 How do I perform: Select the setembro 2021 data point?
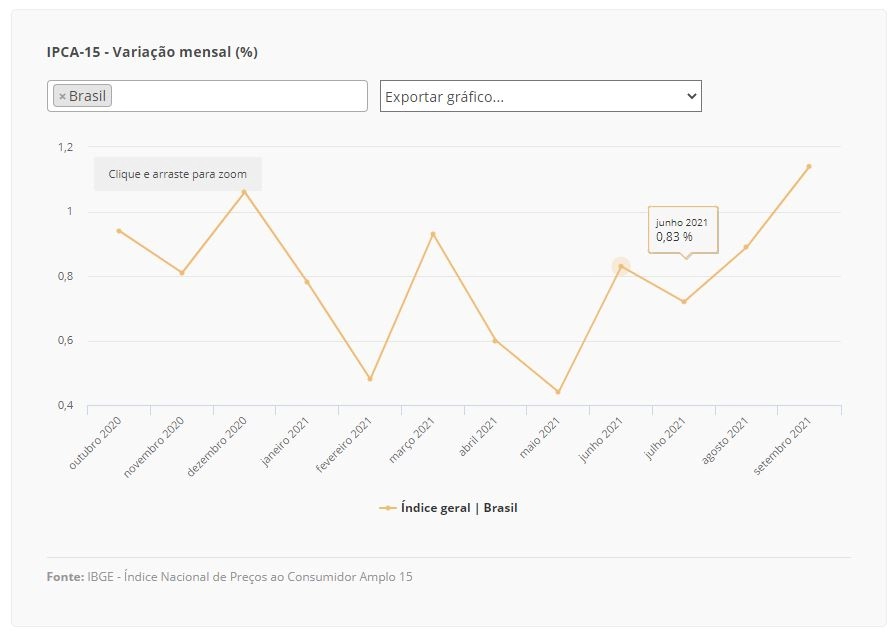[x=809, y=167]
